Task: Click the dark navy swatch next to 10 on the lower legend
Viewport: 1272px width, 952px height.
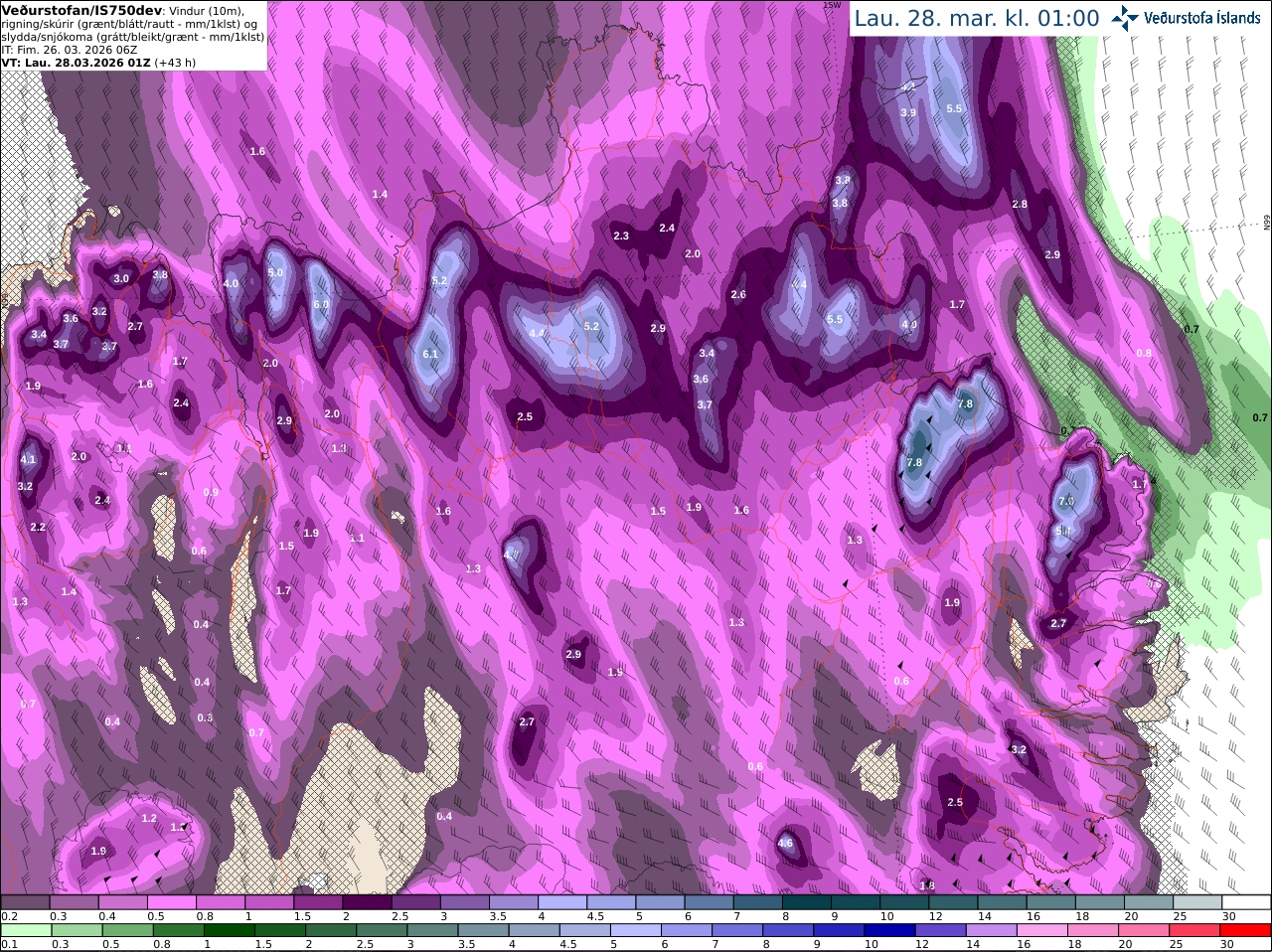Action: pyautogui.click(x=889, y=930)
